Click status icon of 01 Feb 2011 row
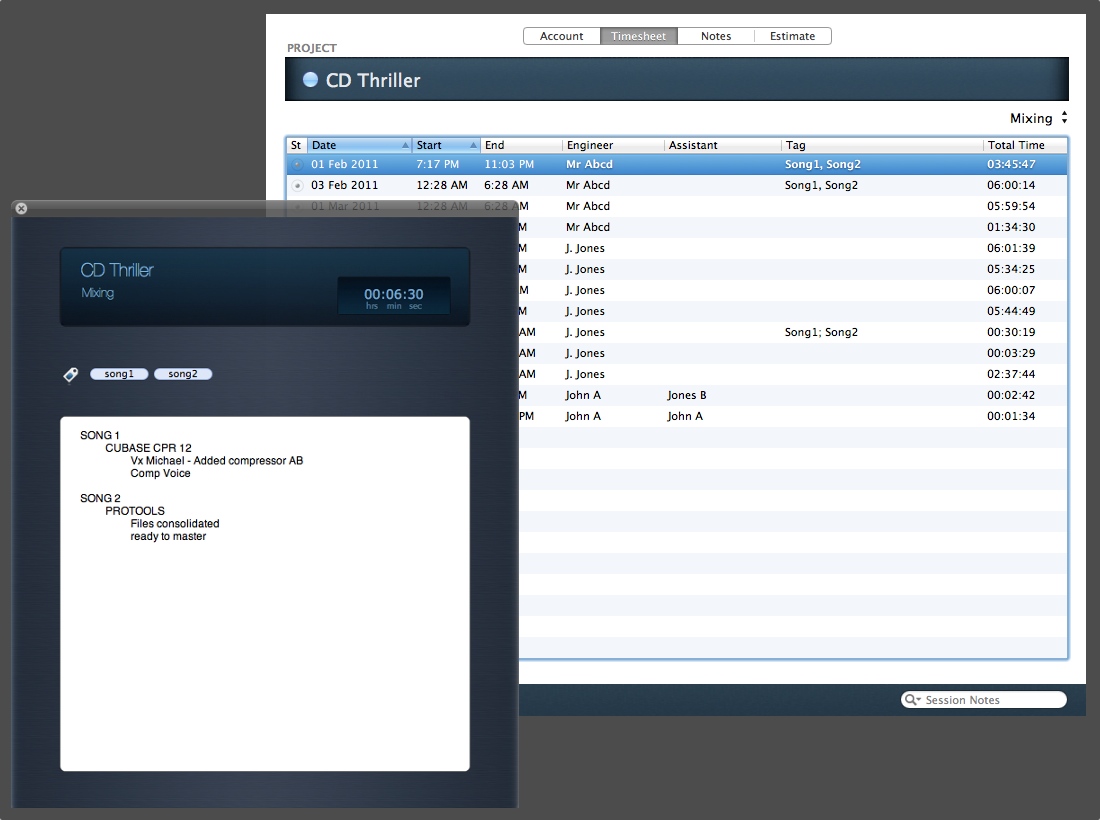 pyautogui.click(x=296, y=164)
